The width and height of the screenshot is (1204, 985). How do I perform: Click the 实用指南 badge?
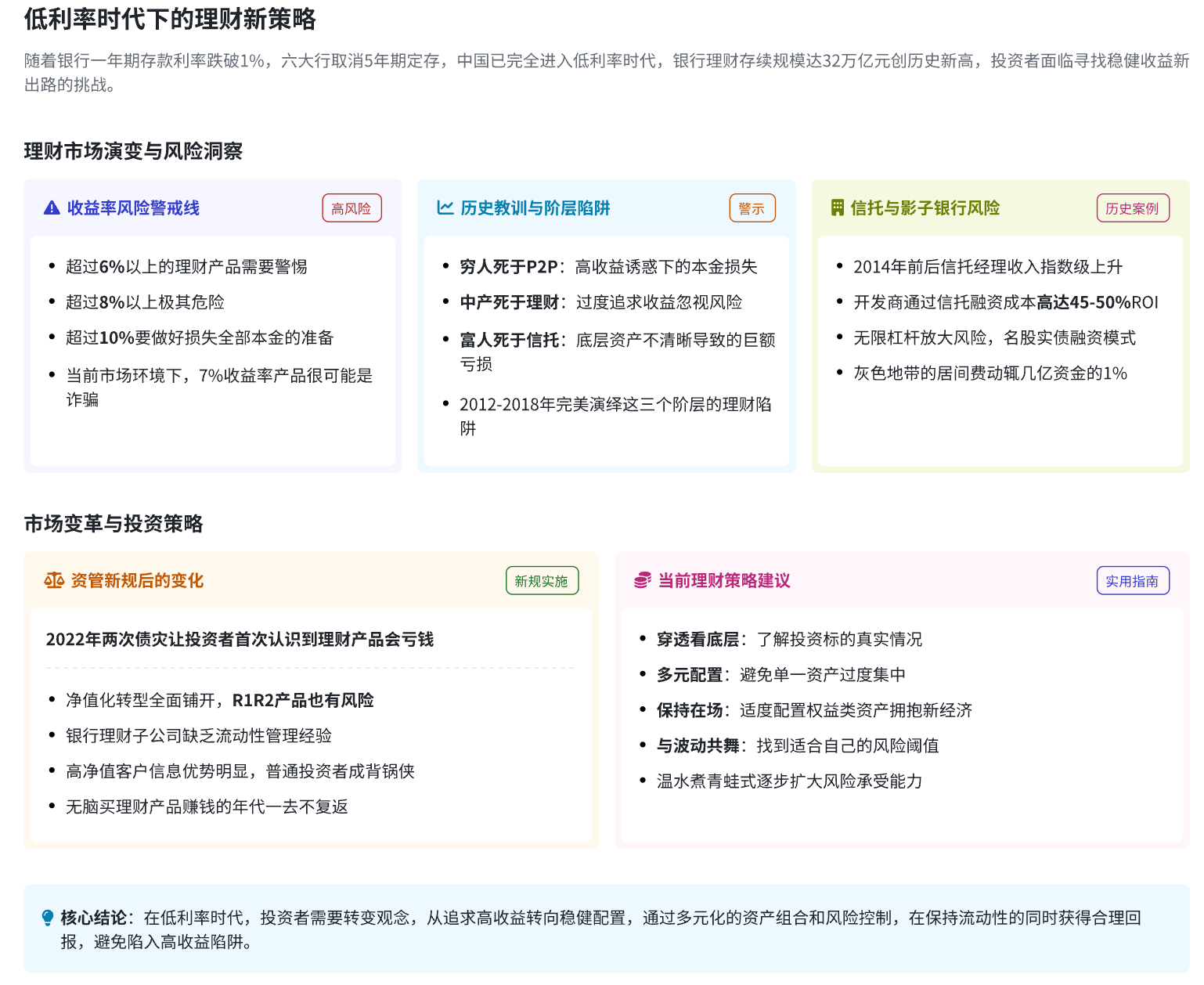[1132, 581]
